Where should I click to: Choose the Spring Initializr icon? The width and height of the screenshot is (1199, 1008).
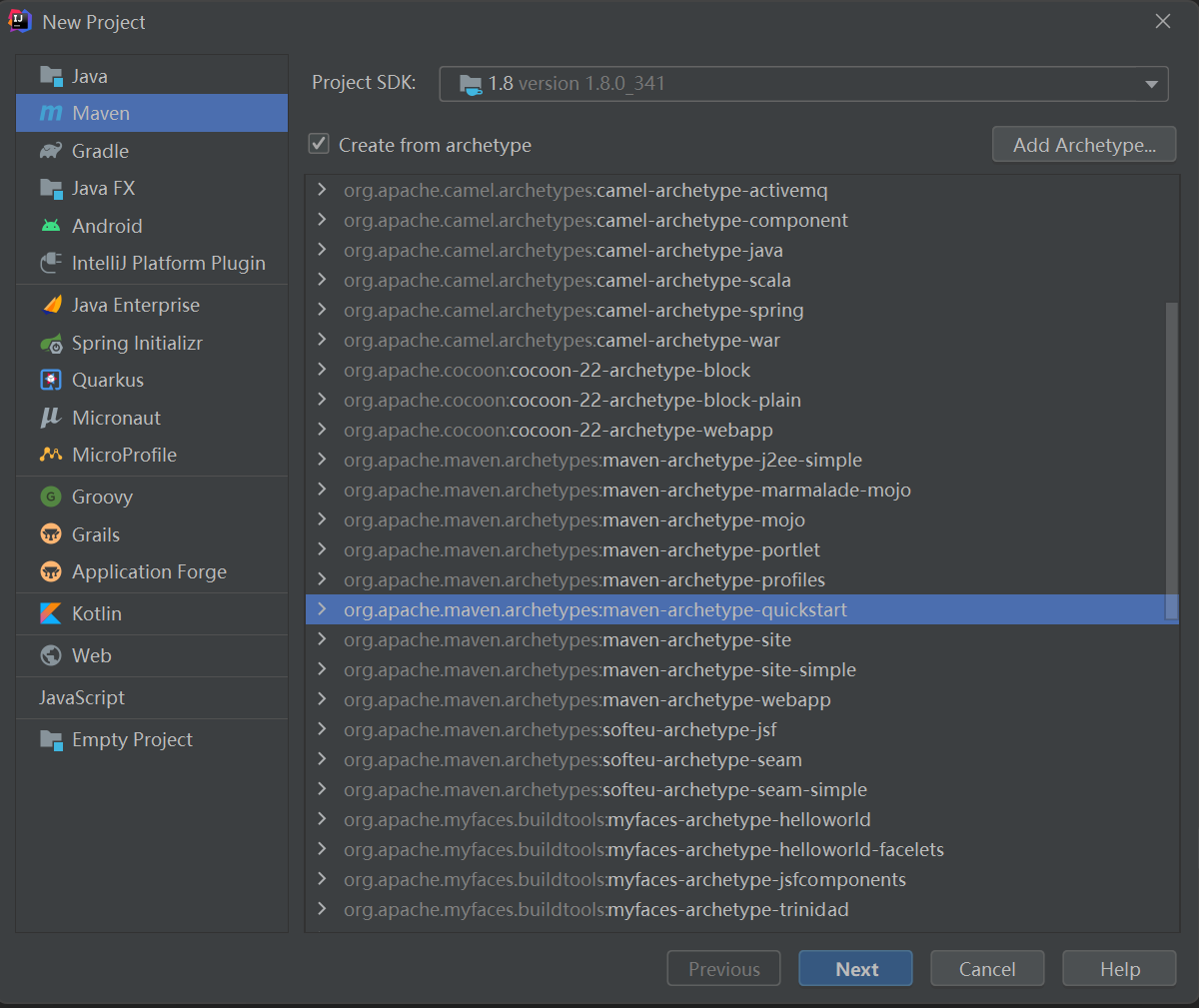[51, 344]
